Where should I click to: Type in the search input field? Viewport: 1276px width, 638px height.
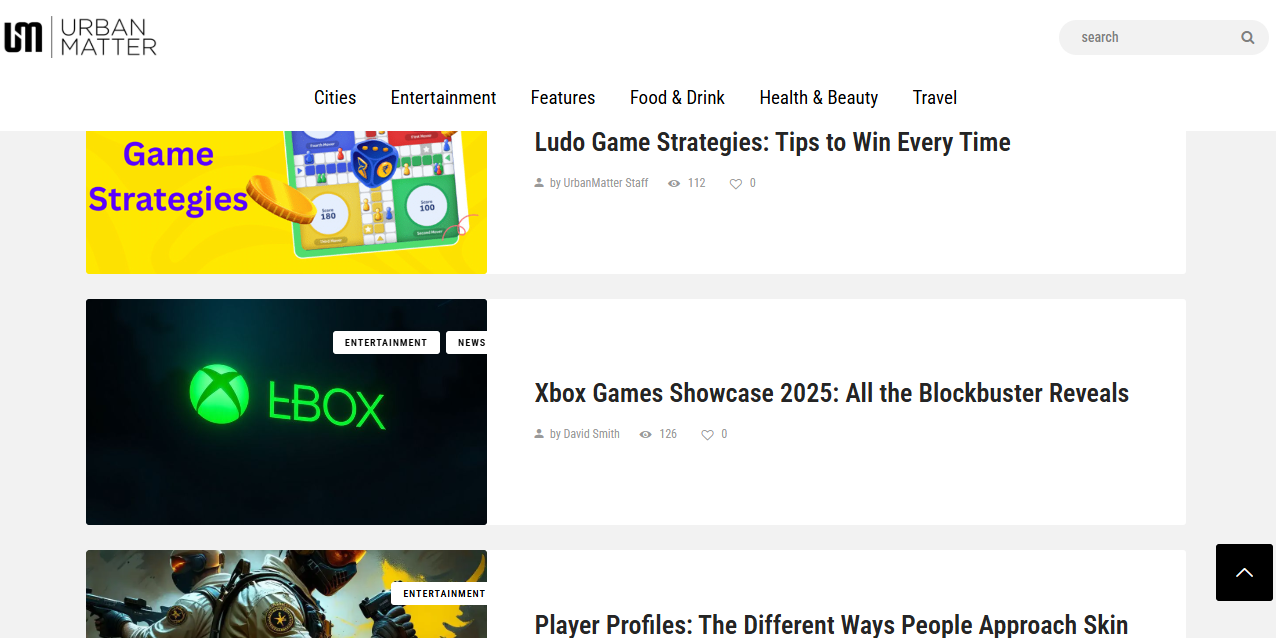click(1150, 38)
